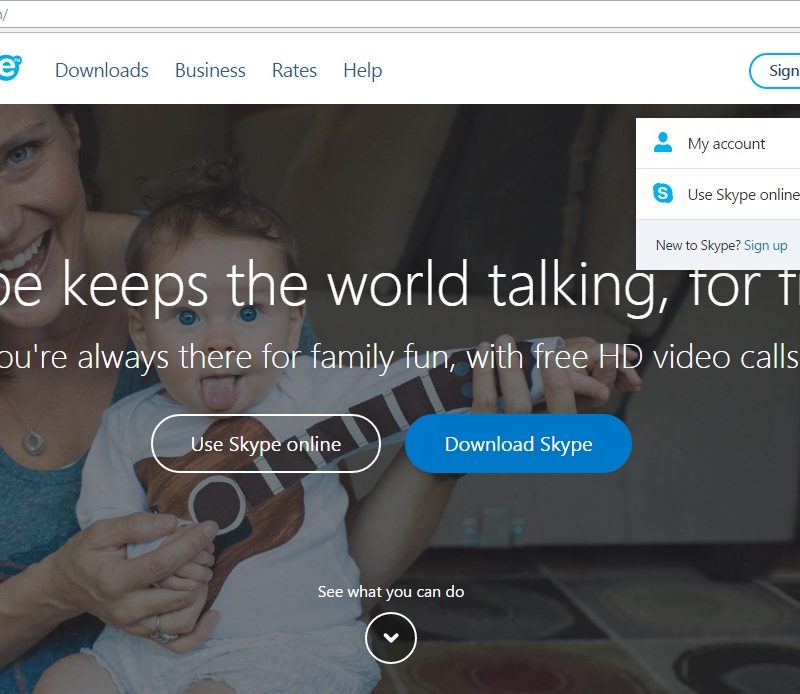This screenshot has width=800, height=694.
Task: Focus the browser address bar
Action: coord(400,14)
